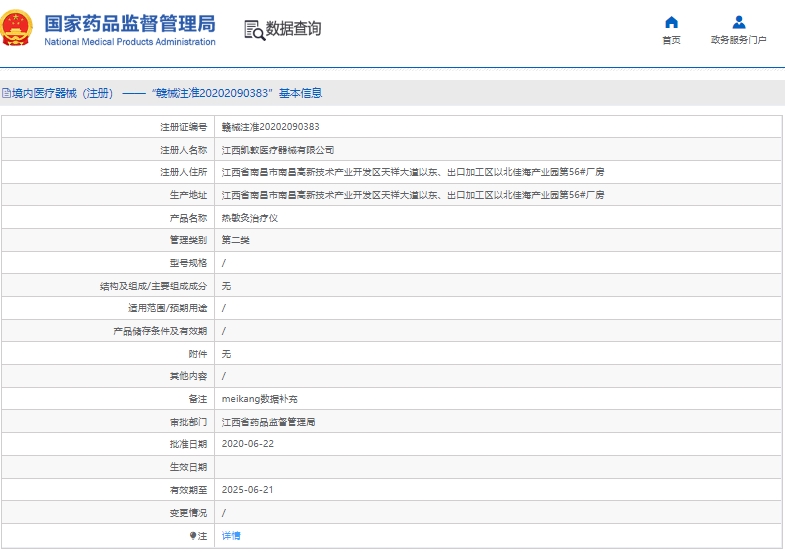
Task: Go to 首页 home icon
Action: (x=671, y=23)
